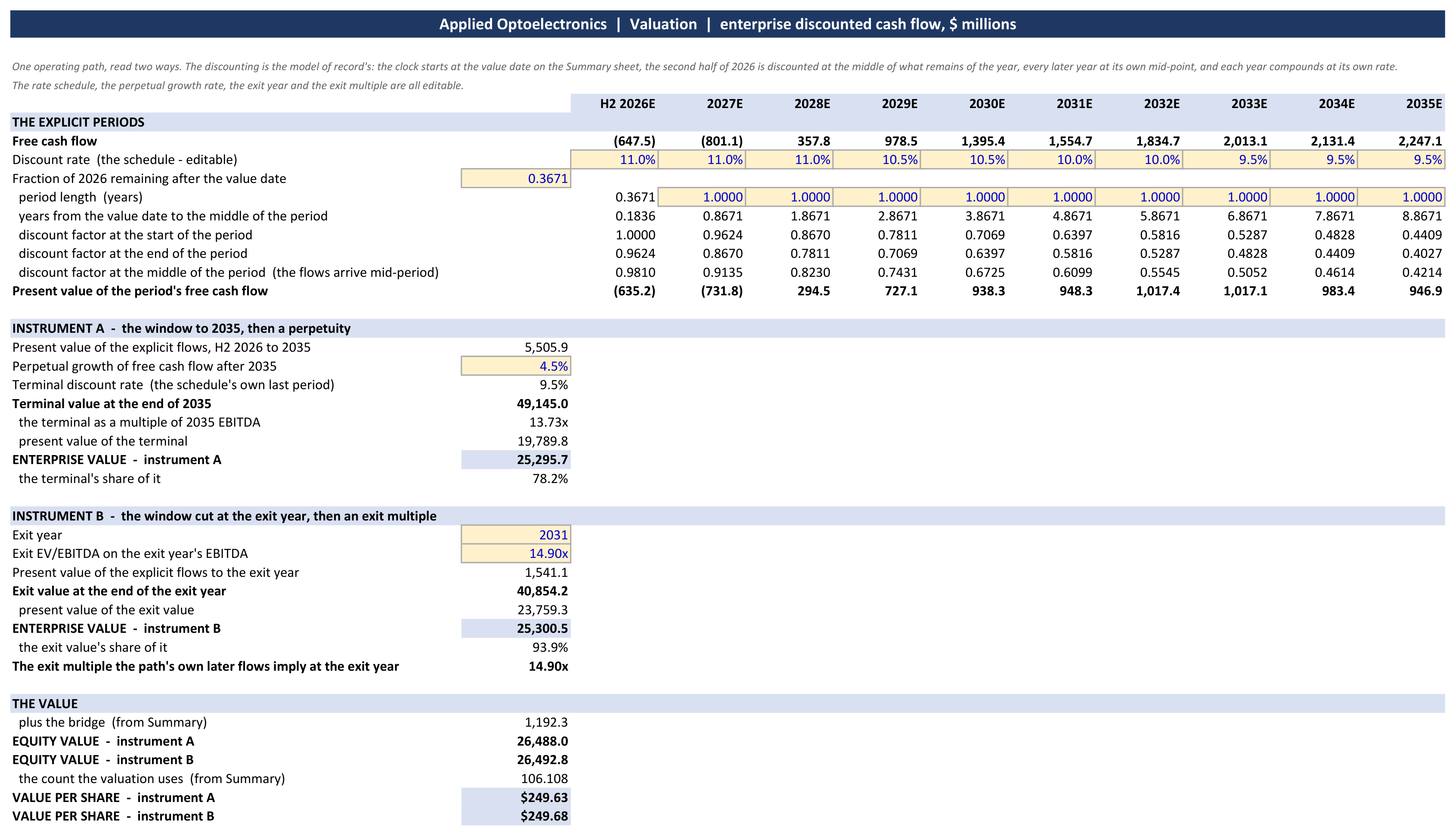Click the INSTRUMENT B section header

[728, 516]
